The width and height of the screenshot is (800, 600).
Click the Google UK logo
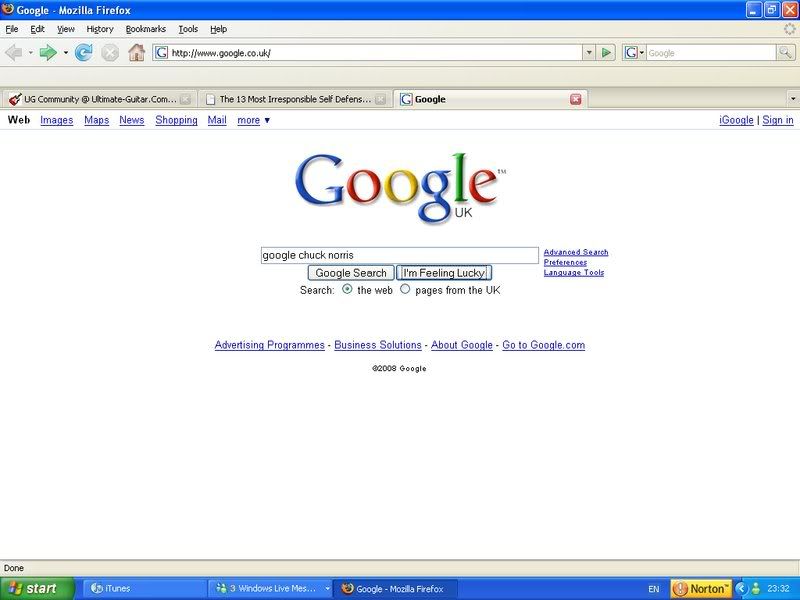click(400, 188)
